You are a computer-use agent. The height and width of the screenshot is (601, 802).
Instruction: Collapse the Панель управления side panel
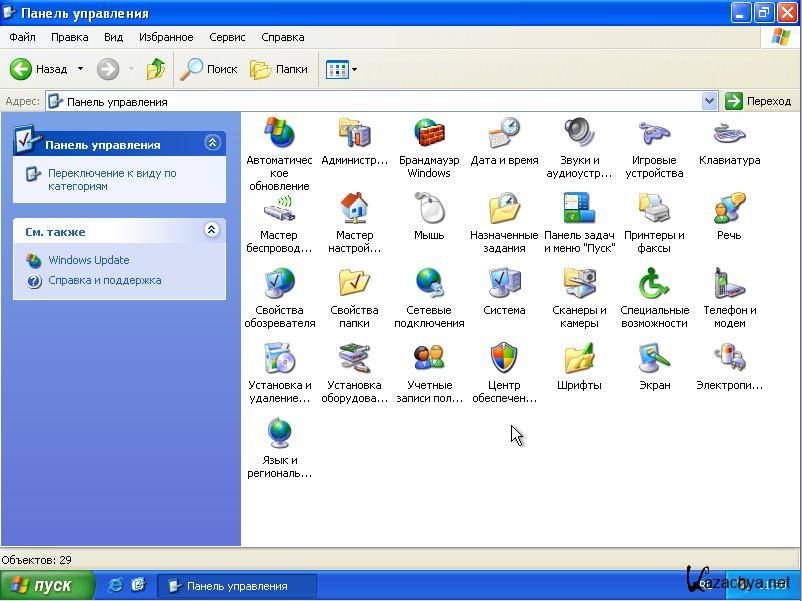click(212, 143)
